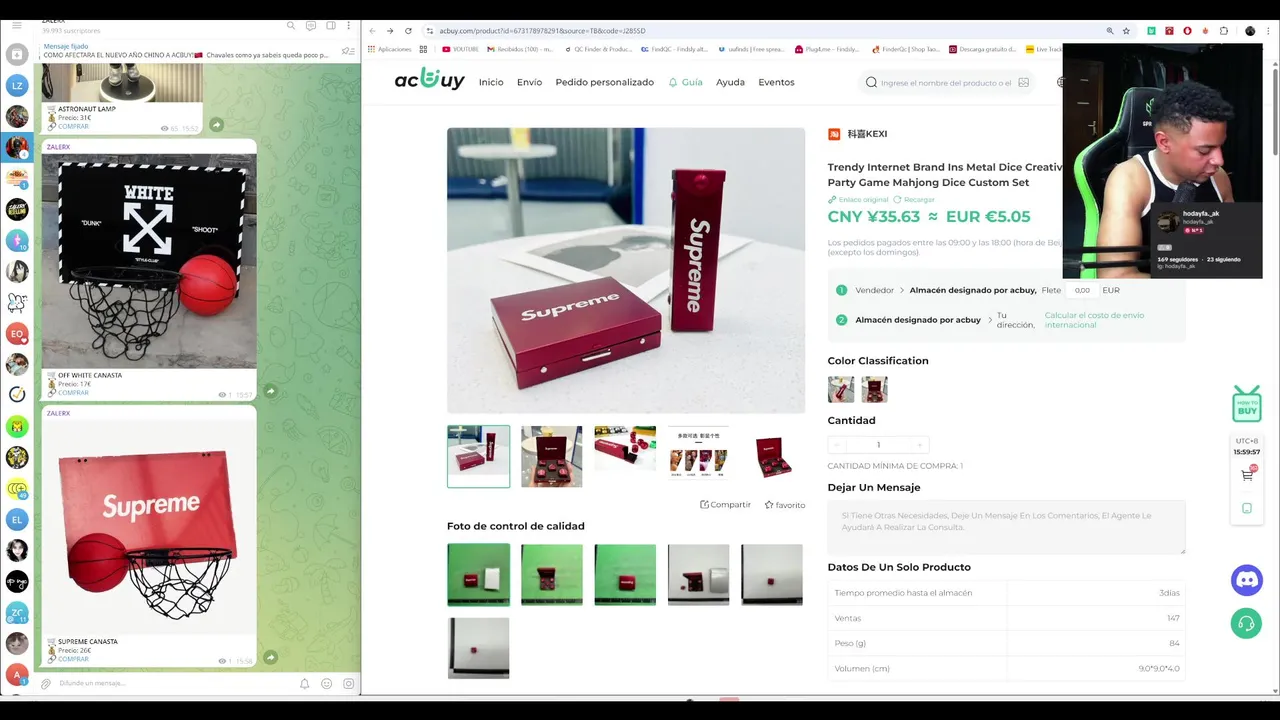This screenshot has height=720, width=1280.
Task: Select third product thumbnail image
Action: click(625, 456)
